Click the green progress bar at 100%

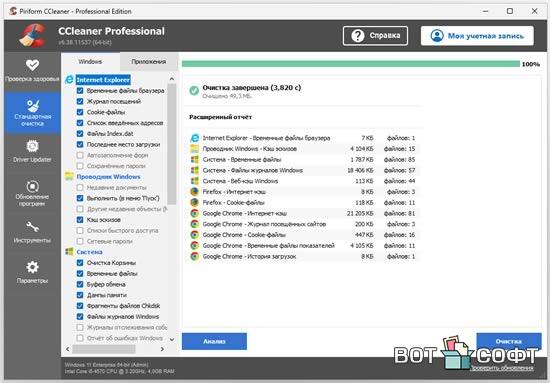351,64
